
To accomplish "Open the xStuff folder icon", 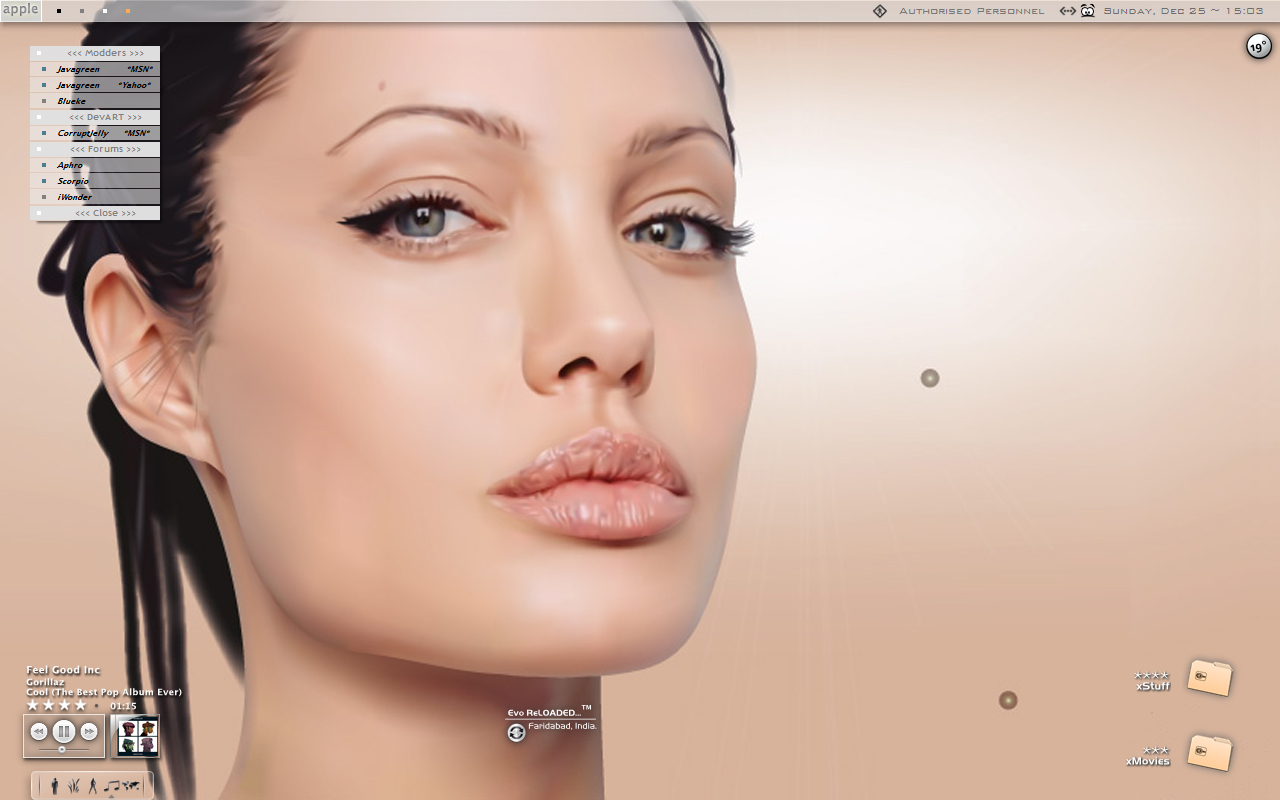I will (x=1210, y=678).
